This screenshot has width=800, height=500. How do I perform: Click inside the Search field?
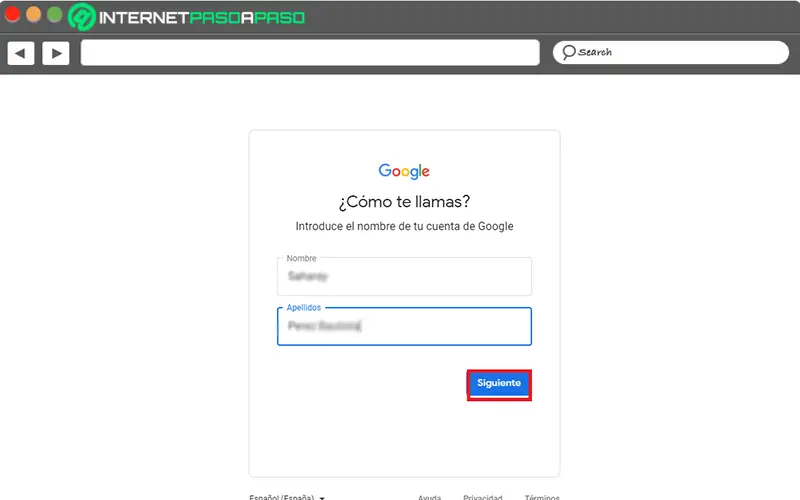tap(671, 53)
